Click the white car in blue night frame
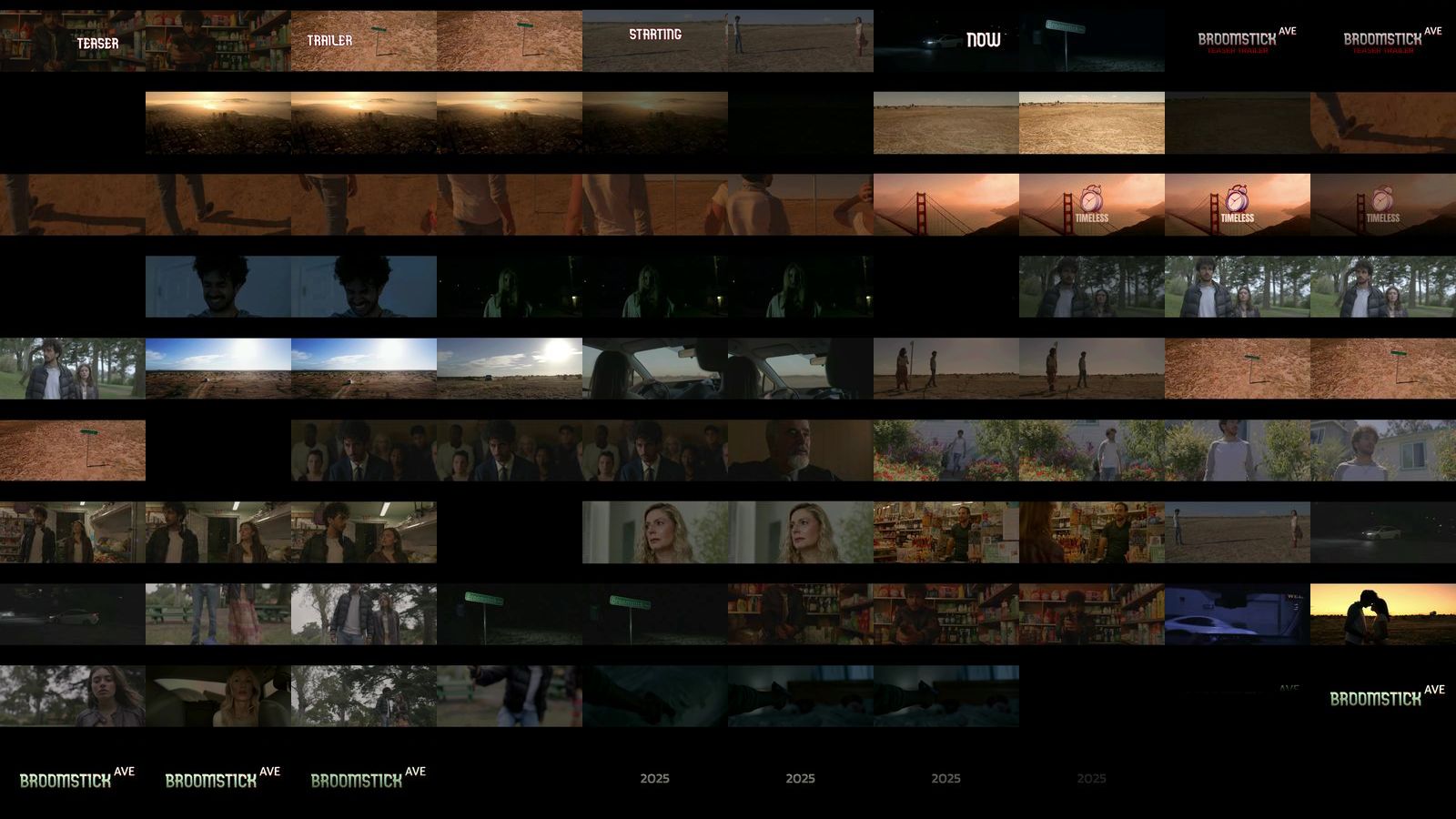This screenshot has width=1456, height=819. 1238,614
